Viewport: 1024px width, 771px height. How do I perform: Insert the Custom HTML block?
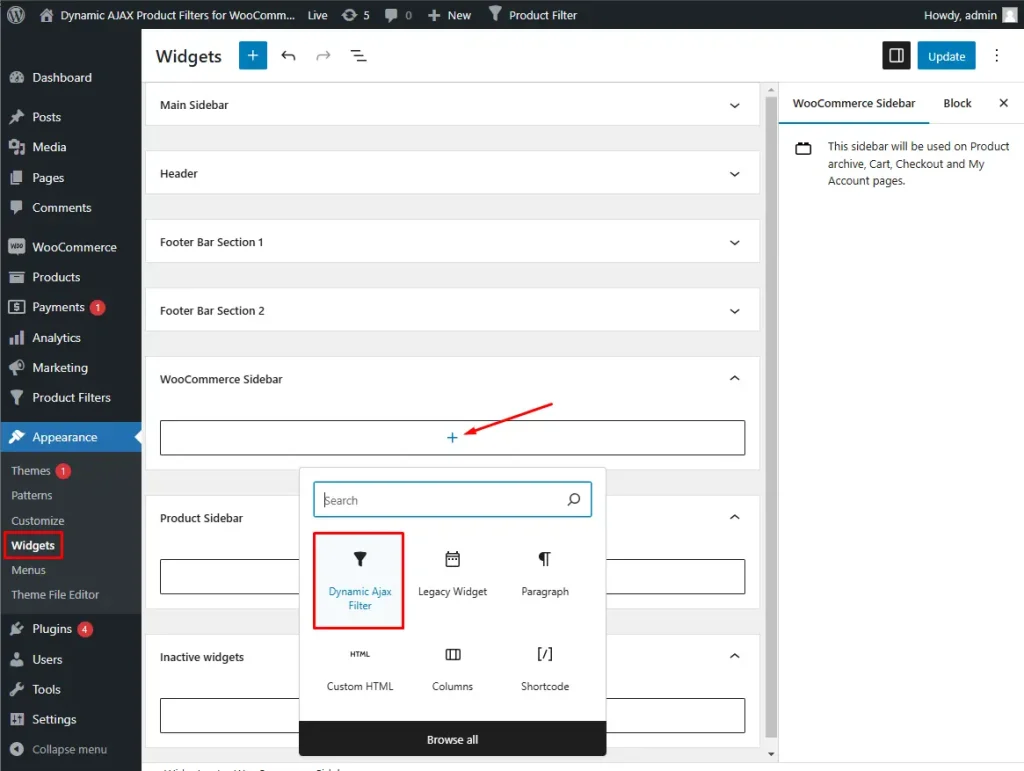click(x=359, y=670)
